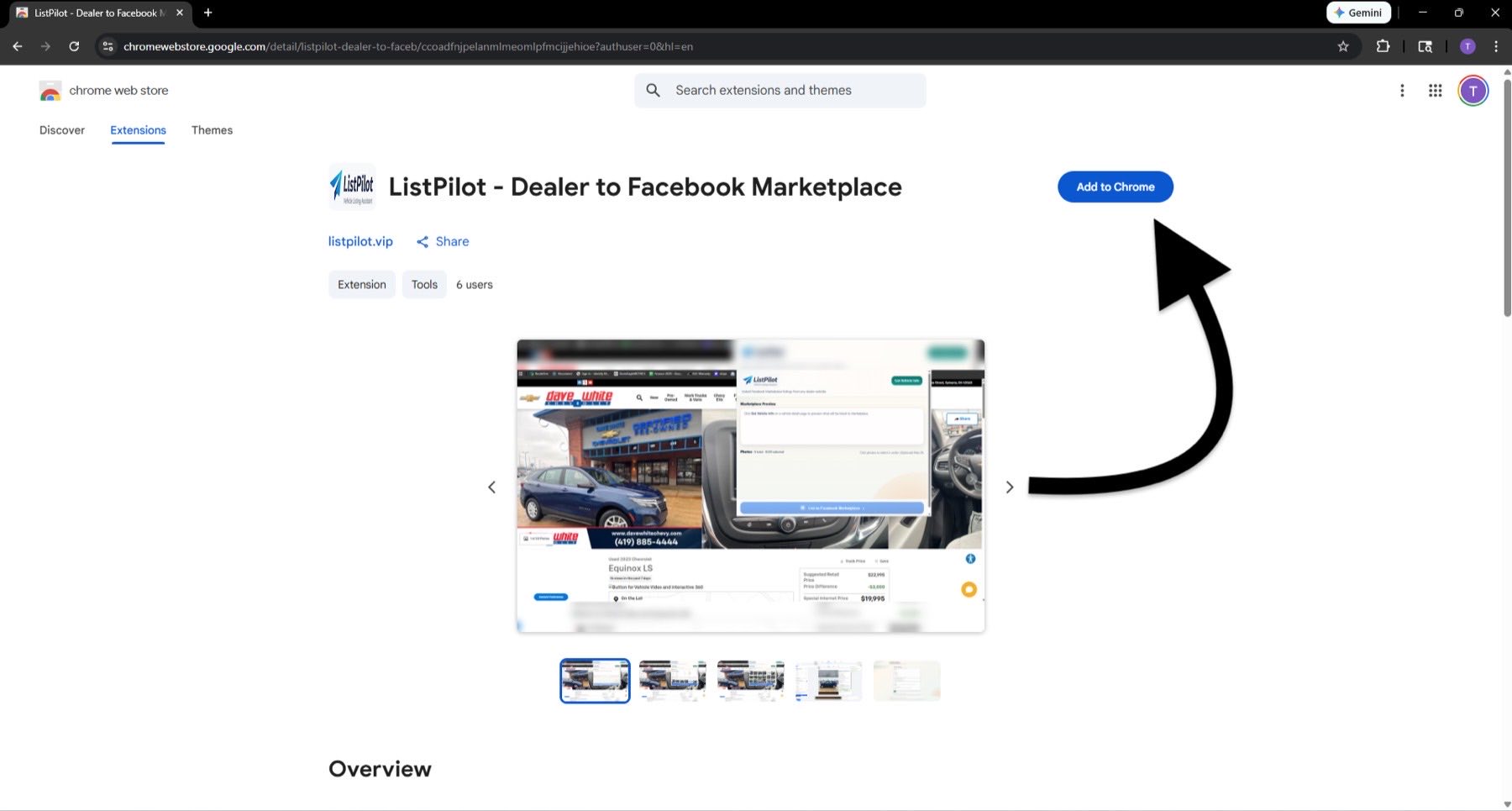Select the second screenshot thumbnail
This screenshot has height=811, width=1512.
coord(672,681)
